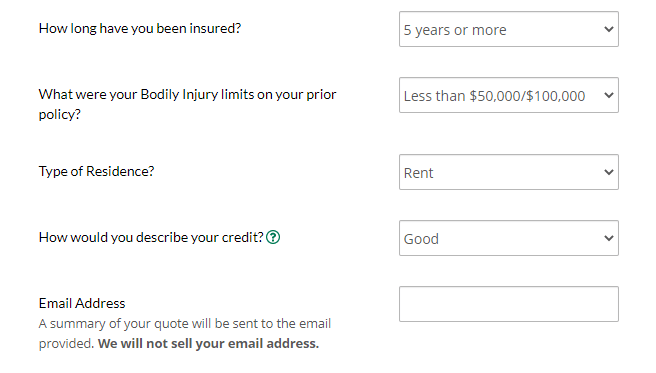Click the chevron arrow beside '5 years or more'
Viewport: 656px width, 373px height.
pyautogui.click(x=609, y=29)
